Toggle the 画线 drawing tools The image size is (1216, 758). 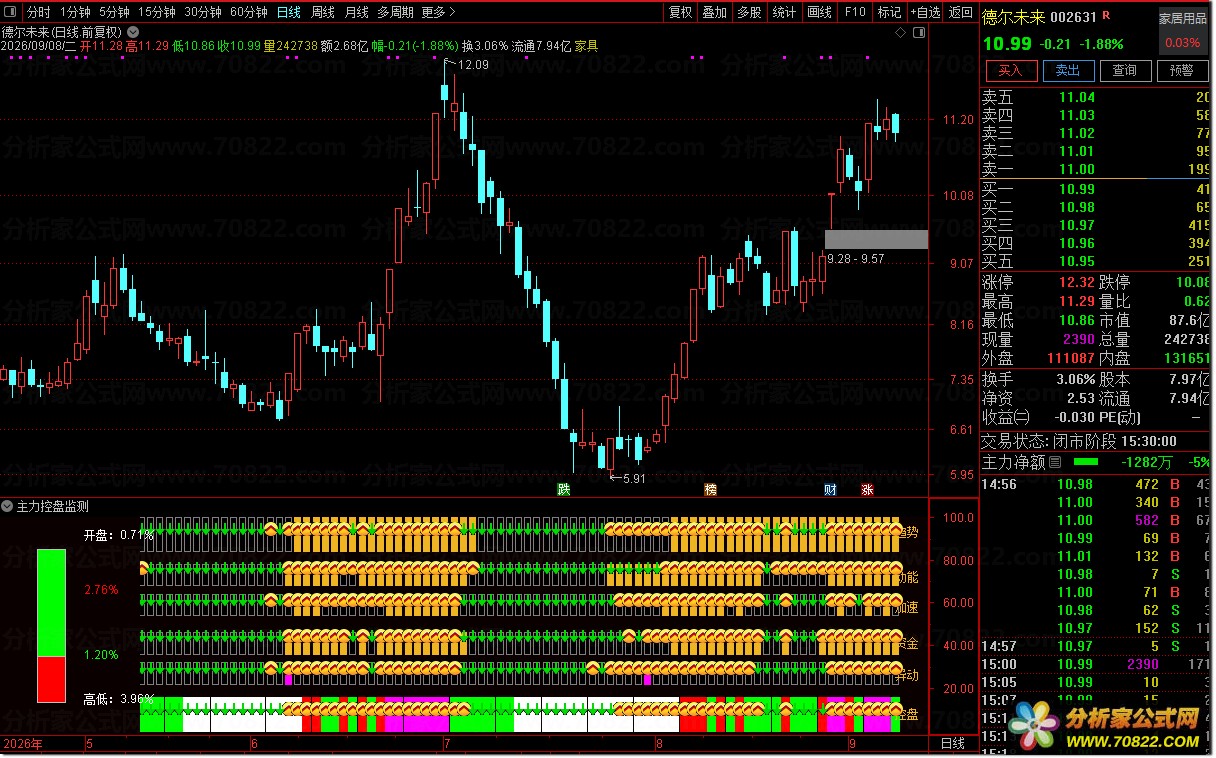click(819, 12)
